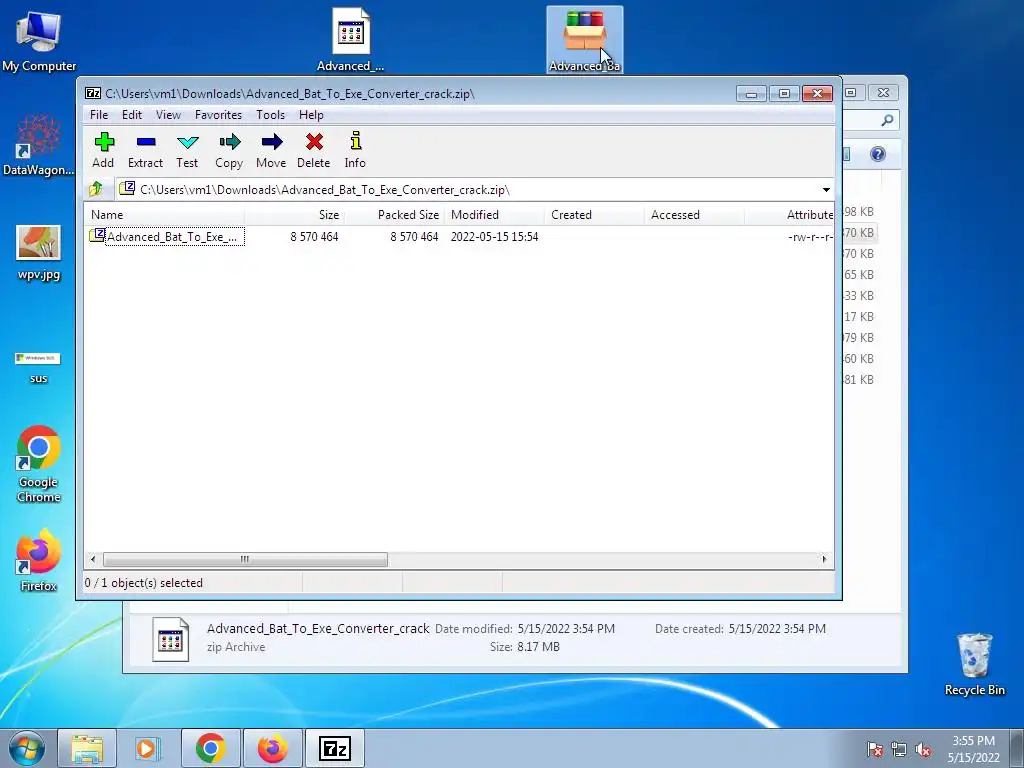The width and height of the screenshot is (1024, 768).
Task: Open the Info toolbar icon
Action: tap(355, 151)
